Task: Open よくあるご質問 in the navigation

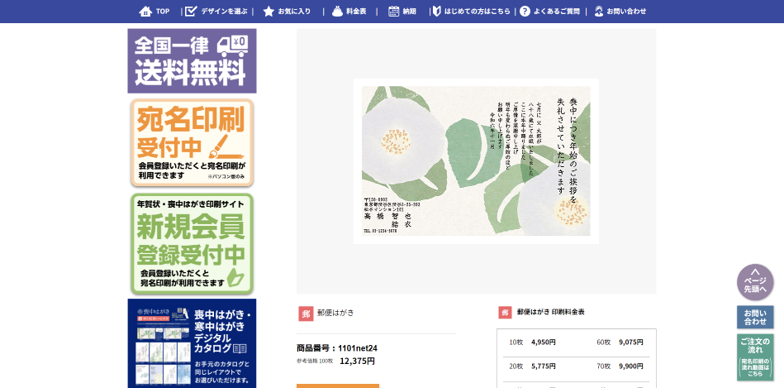Action: tap(556, 11)
